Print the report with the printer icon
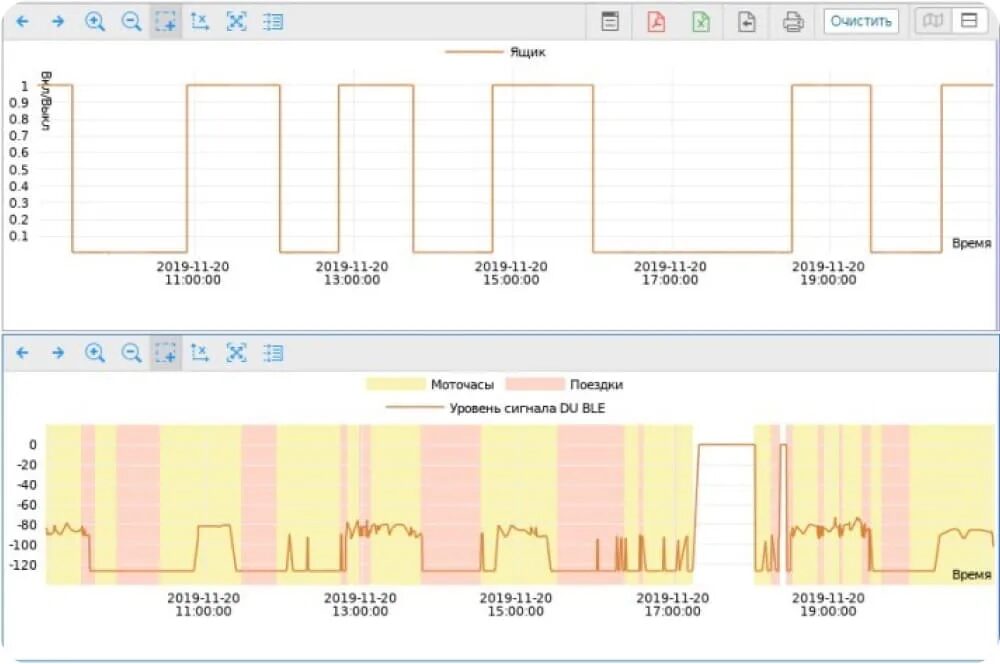This screenshot has width=1000, height=664. pos(793,21)
